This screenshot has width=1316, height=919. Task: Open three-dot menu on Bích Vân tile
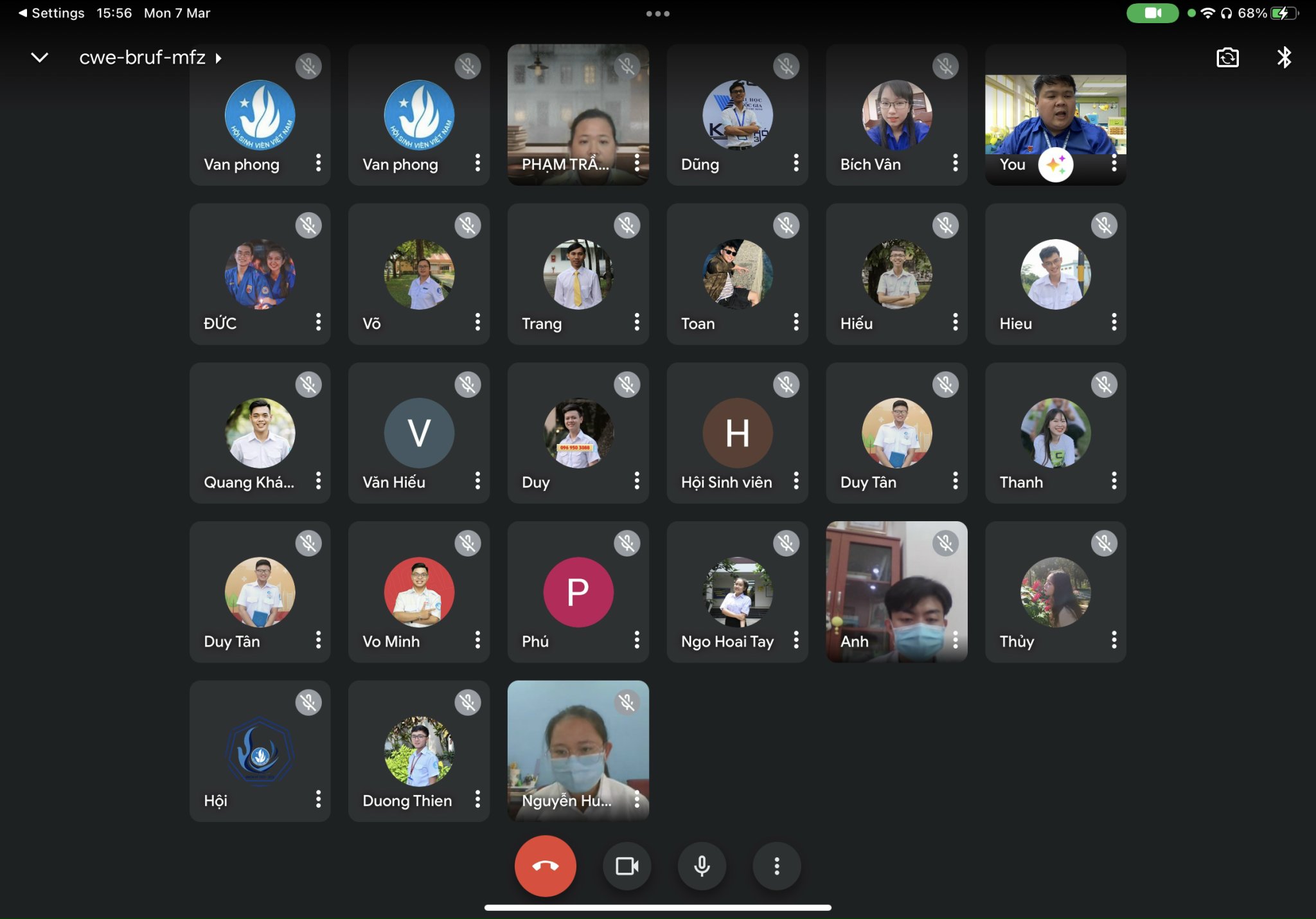tap(955, 163)
